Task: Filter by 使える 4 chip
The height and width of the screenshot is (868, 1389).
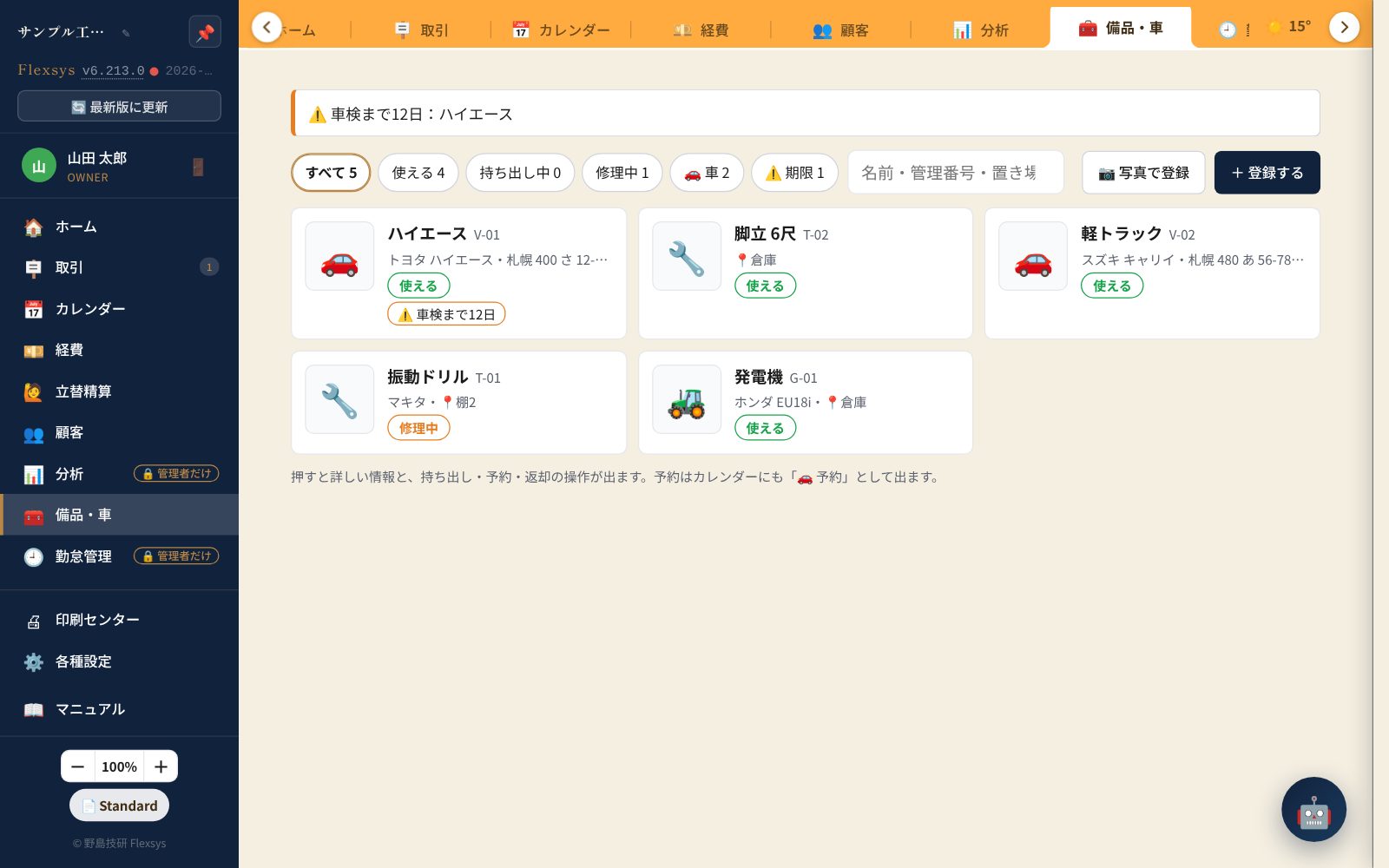Action: [x=418, y=173]
